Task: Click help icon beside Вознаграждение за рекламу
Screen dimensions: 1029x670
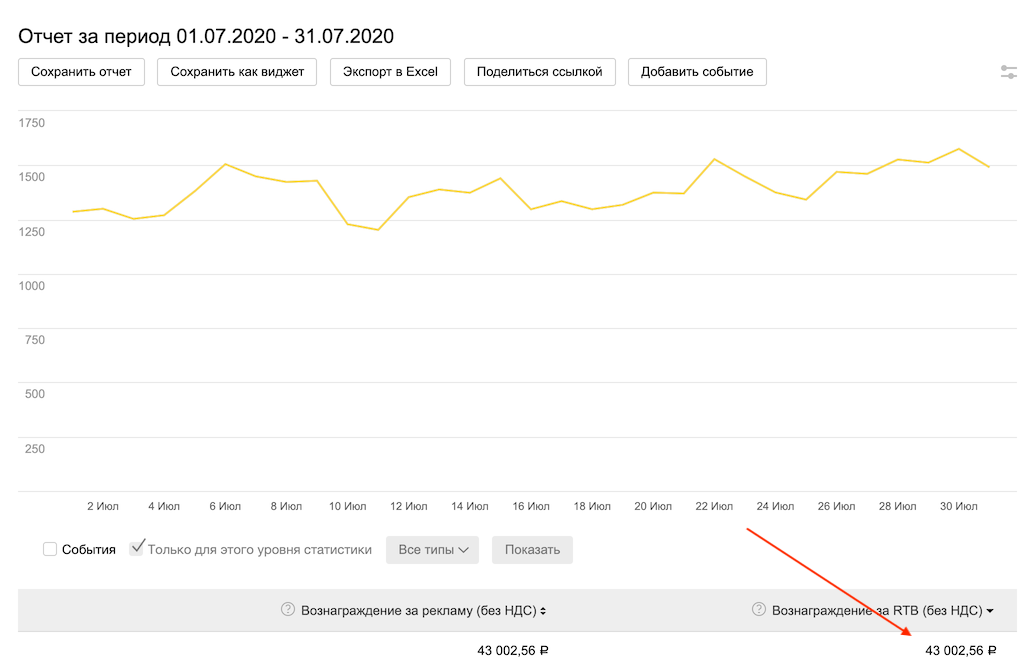Action: click(x=288, y=609)
